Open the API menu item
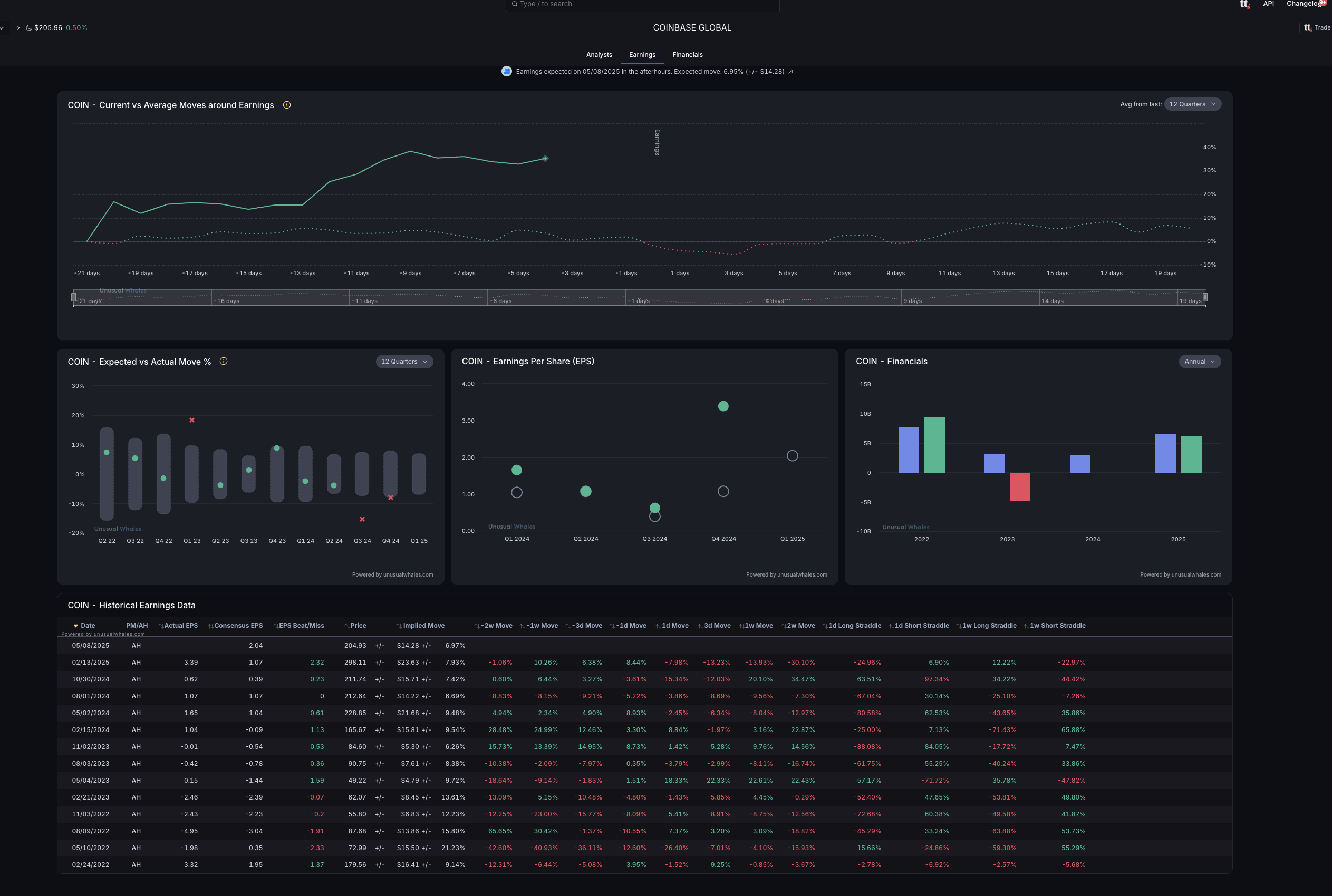This screenshot has width=1332, height=896. click(1268, 4)
